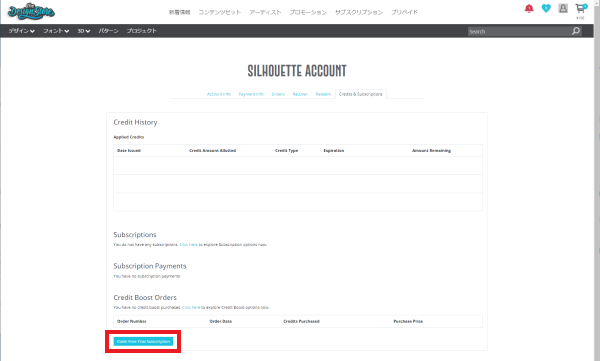Switch to the Redeem tab

[x=323, y=94]
